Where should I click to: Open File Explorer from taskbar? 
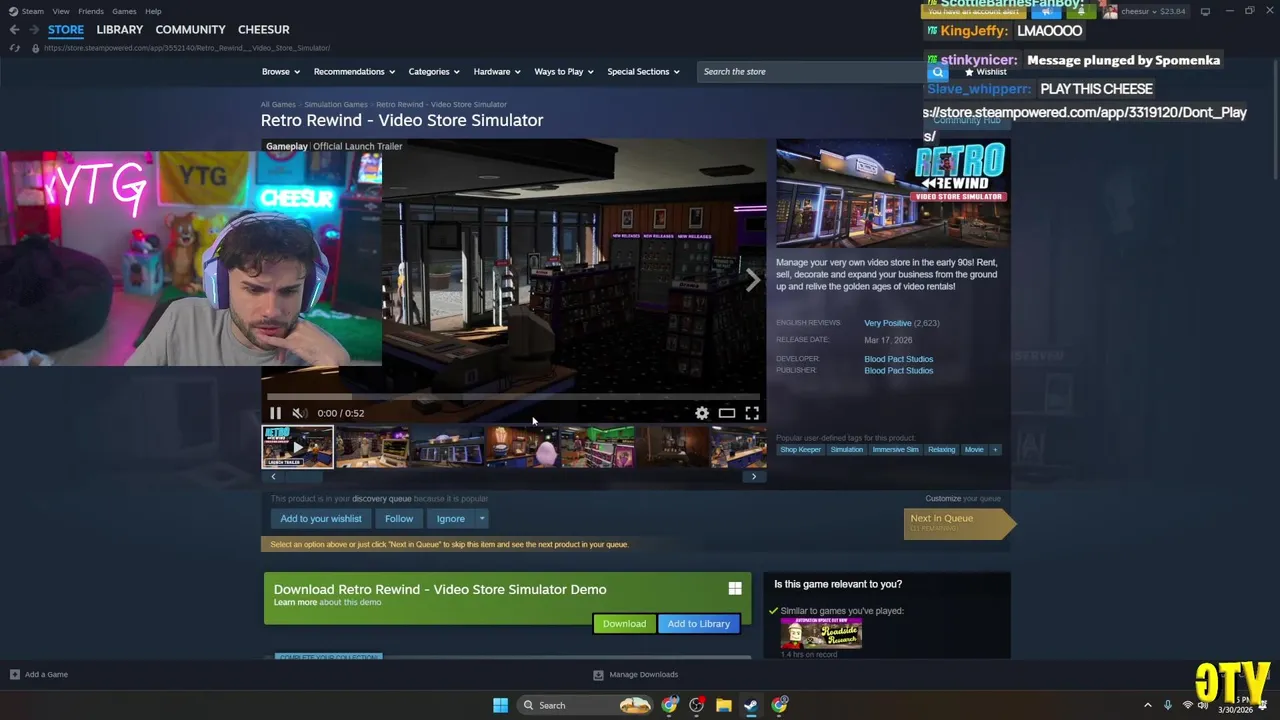click(723, 705)
